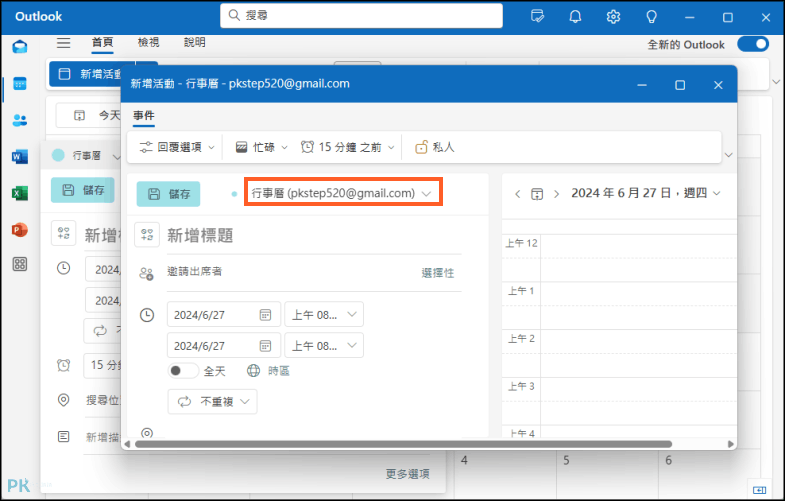Screen dimensions: 785x501
Task: Click the scrollbar right arrow in event window
Action: 731,444
